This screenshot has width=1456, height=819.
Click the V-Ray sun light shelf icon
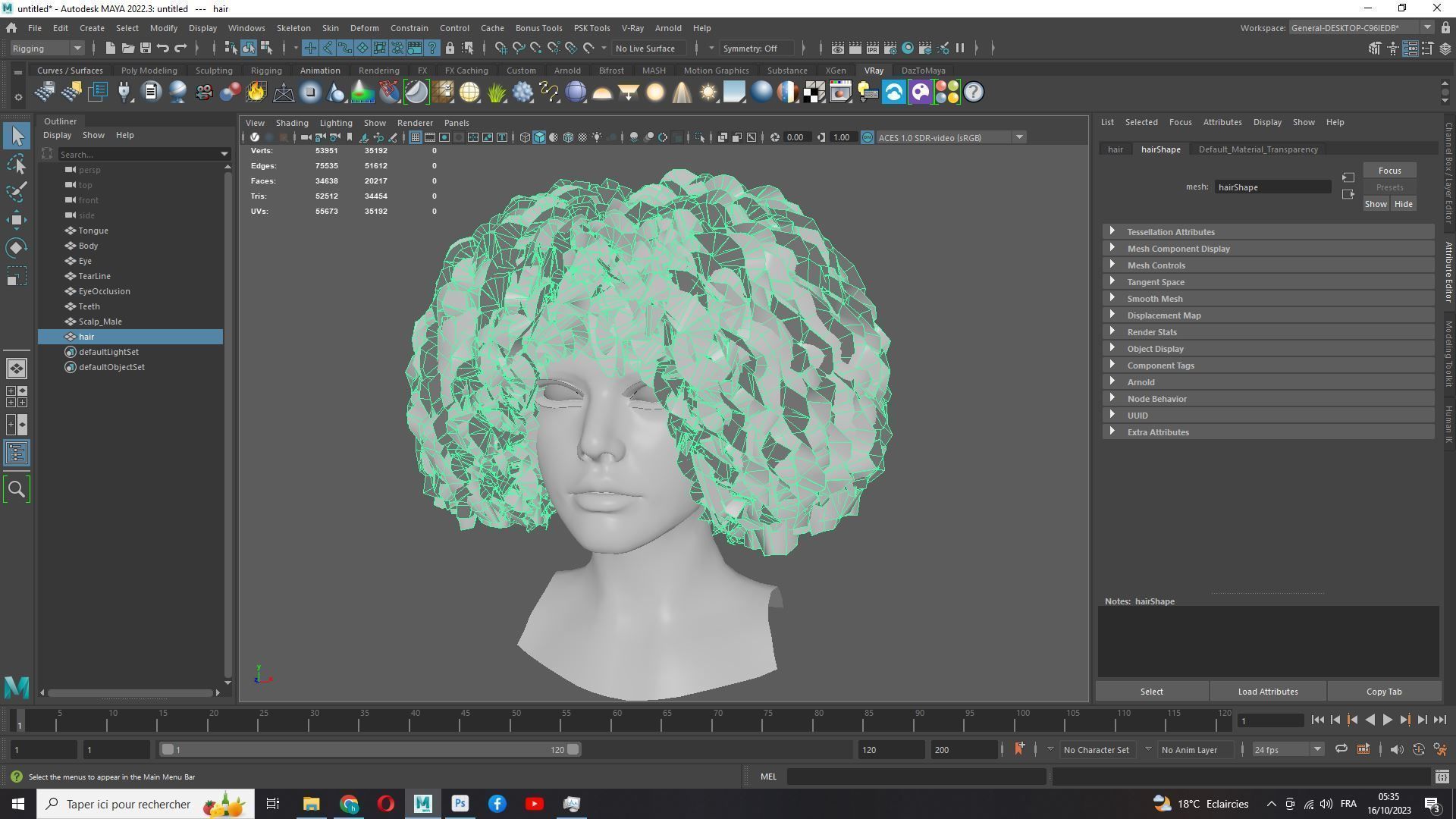[x=708, y=93]
